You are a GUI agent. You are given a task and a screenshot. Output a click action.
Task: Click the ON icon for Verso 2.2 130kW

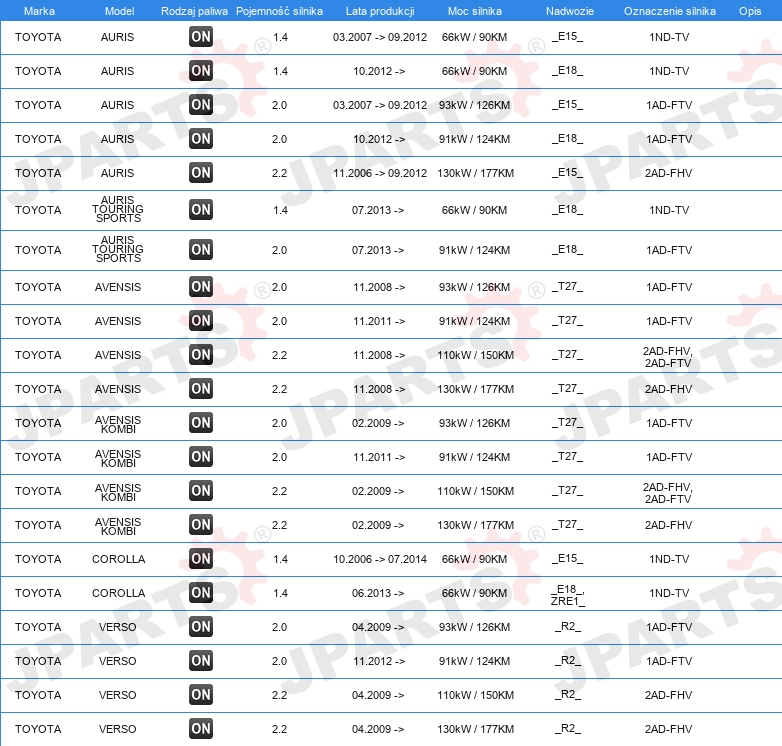(x=200, y=728)
